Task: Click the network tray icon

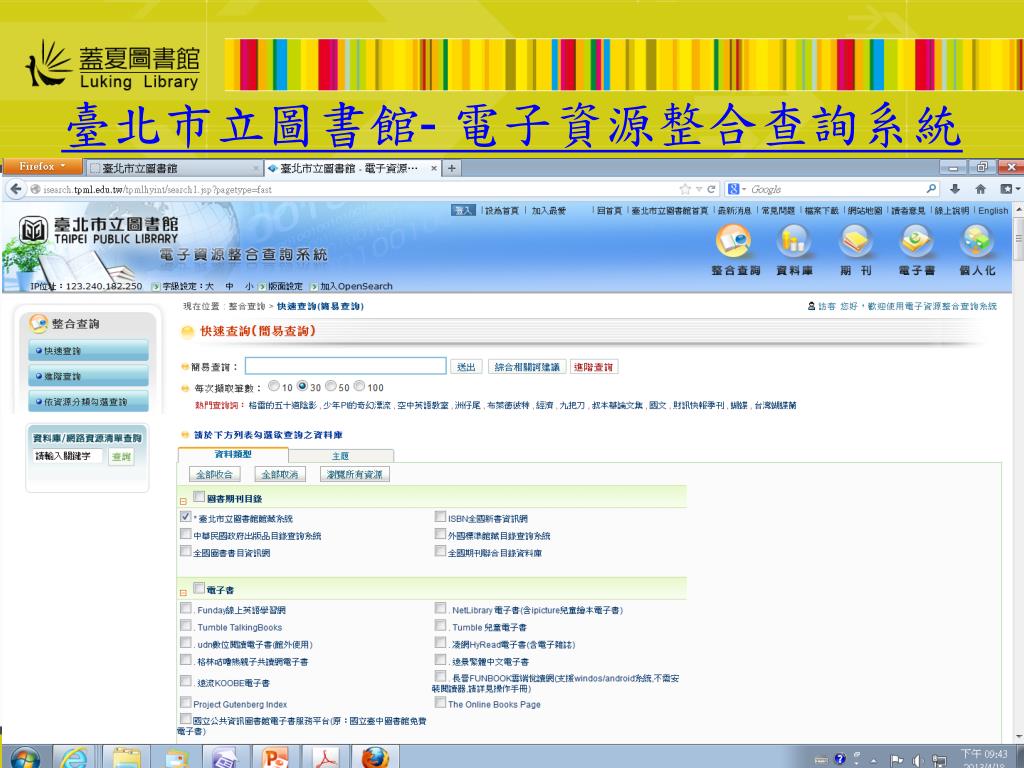Action: 939,760
